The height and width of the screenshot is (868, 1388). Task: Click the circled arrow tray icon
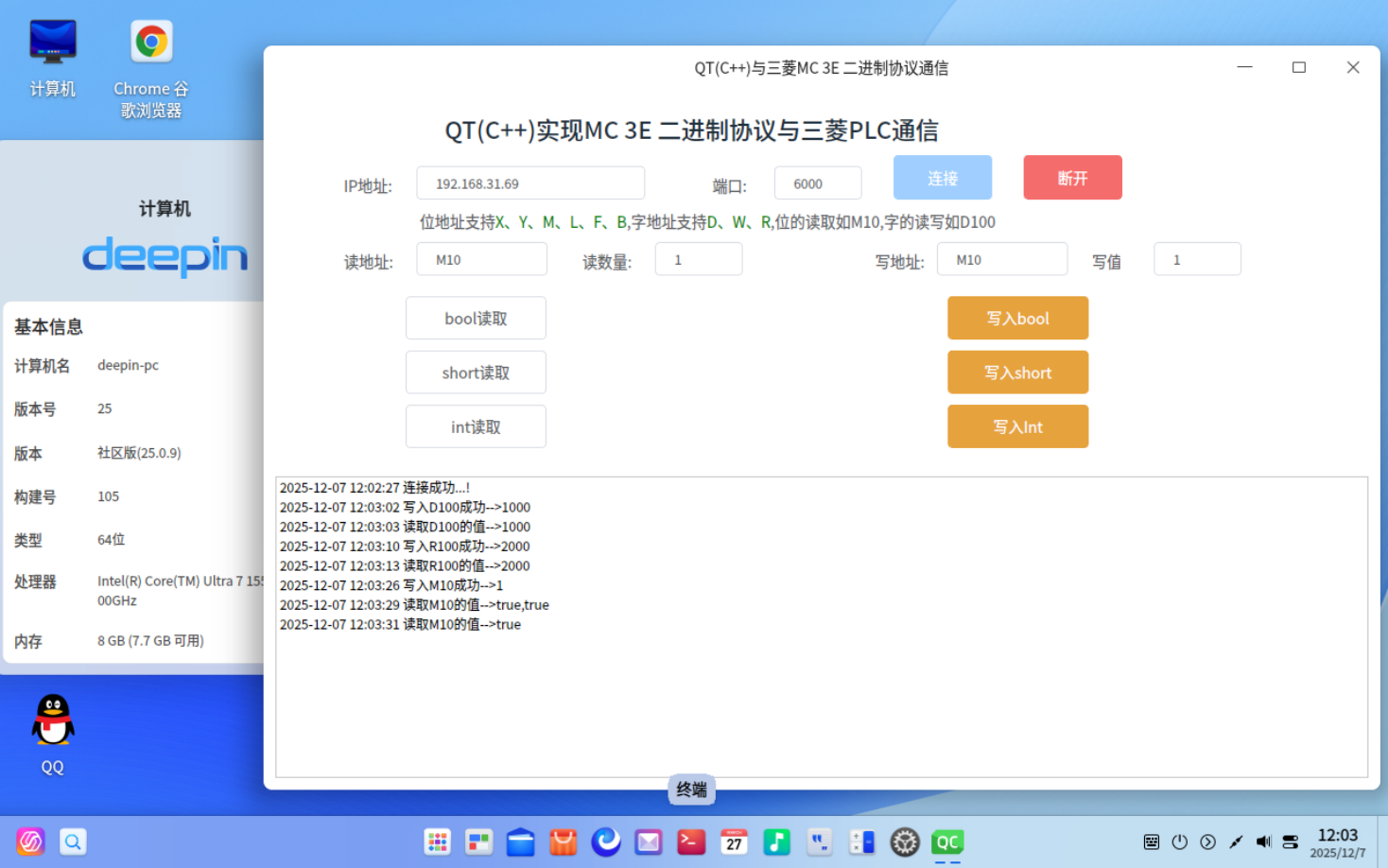(1207, 842)
